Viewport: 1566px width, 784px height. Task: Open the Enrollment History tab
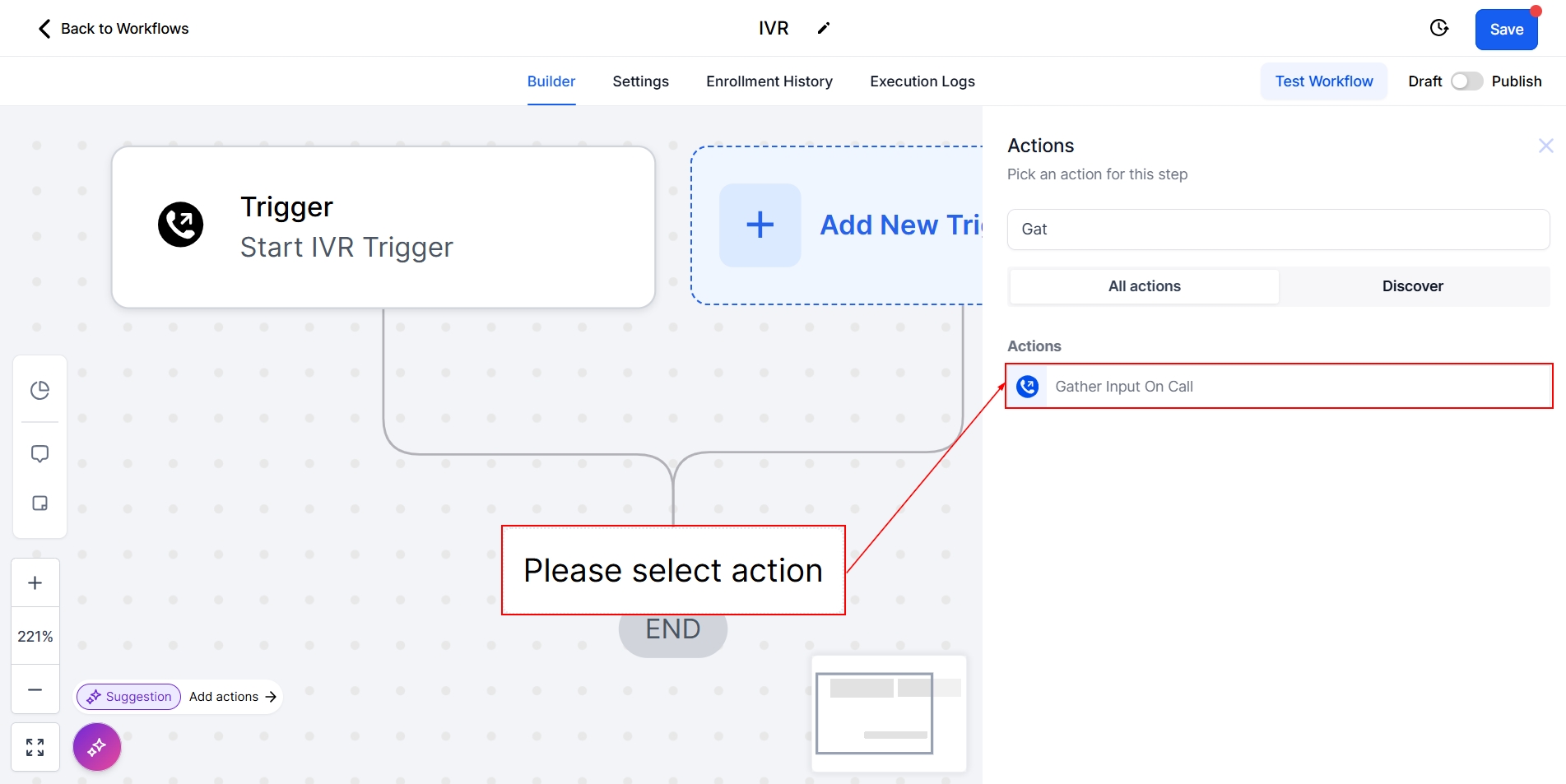[769, 81]
